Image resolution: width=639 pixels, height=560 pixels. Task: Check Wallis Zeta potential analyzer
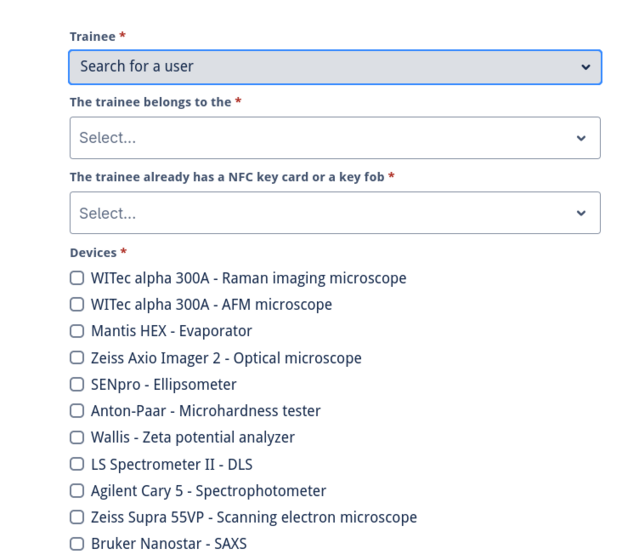(77, 437)
